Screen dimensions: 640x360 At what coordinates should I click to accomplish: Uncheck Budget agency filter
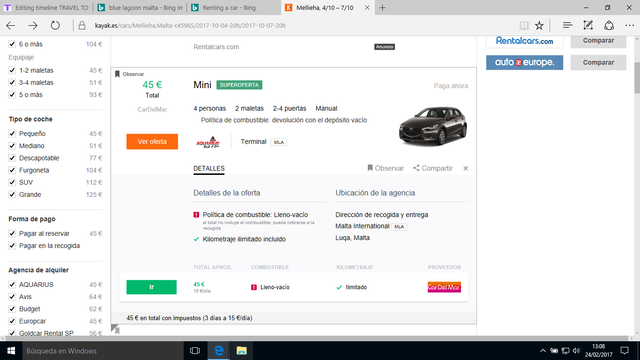[x=12, y=309]
